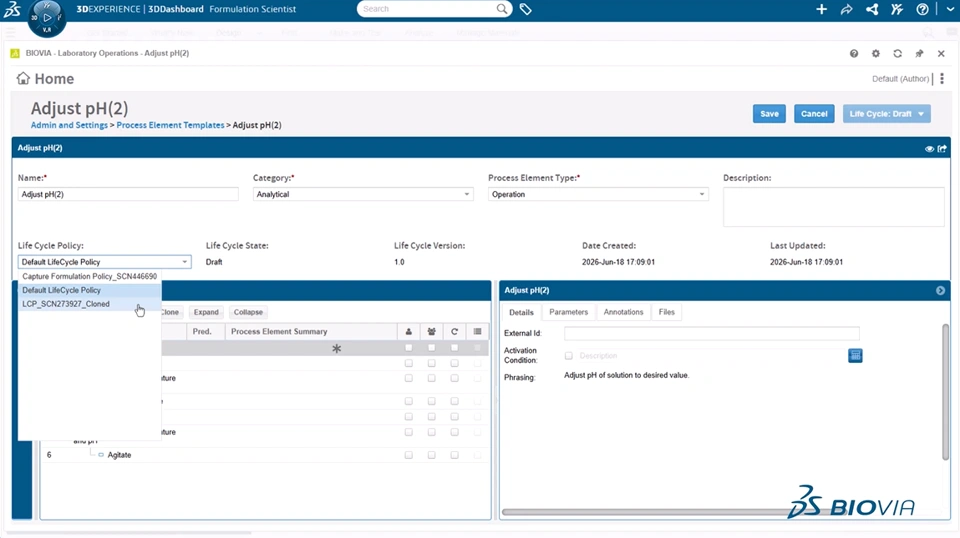Tick the person checkbox in the Agitate row
The image size is (960, 538).
coord(408,455)
